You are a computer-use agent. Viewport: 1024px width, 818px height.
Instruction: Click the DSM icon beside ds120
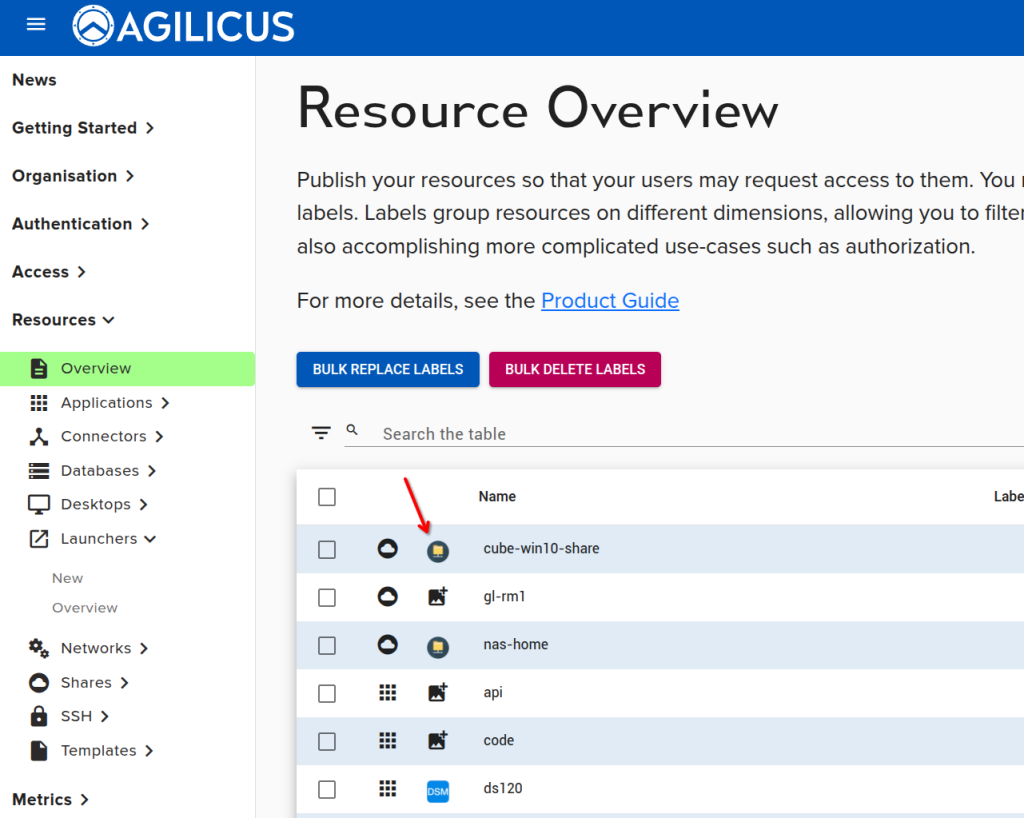pos(437,788)
